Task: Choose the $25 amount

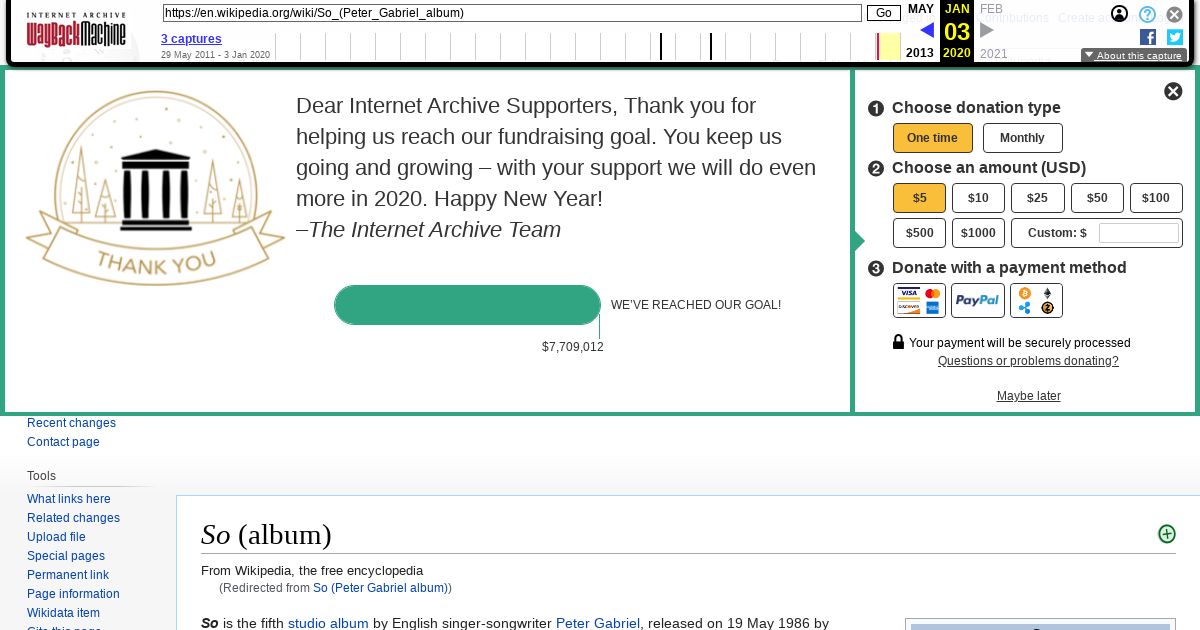Action: click(x=1037, y=198)
